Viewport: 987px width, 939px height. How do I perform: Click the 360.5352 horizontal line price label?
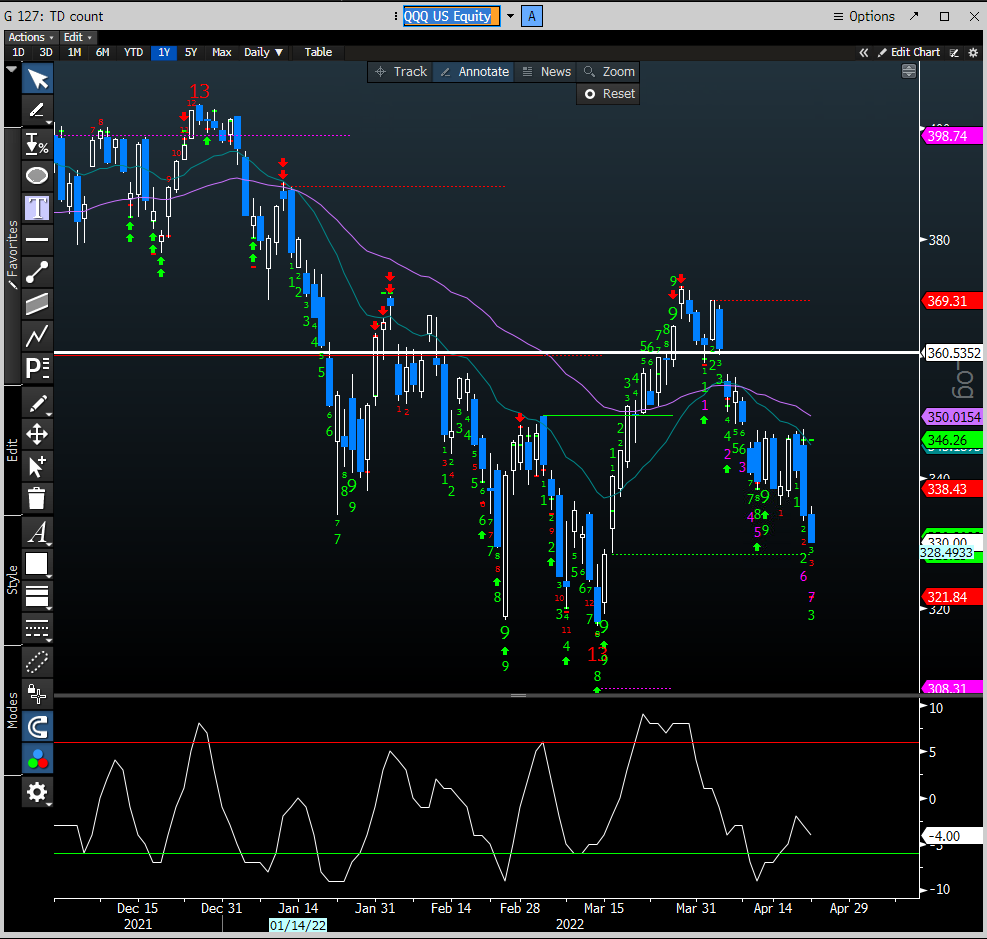coord(953,353)
